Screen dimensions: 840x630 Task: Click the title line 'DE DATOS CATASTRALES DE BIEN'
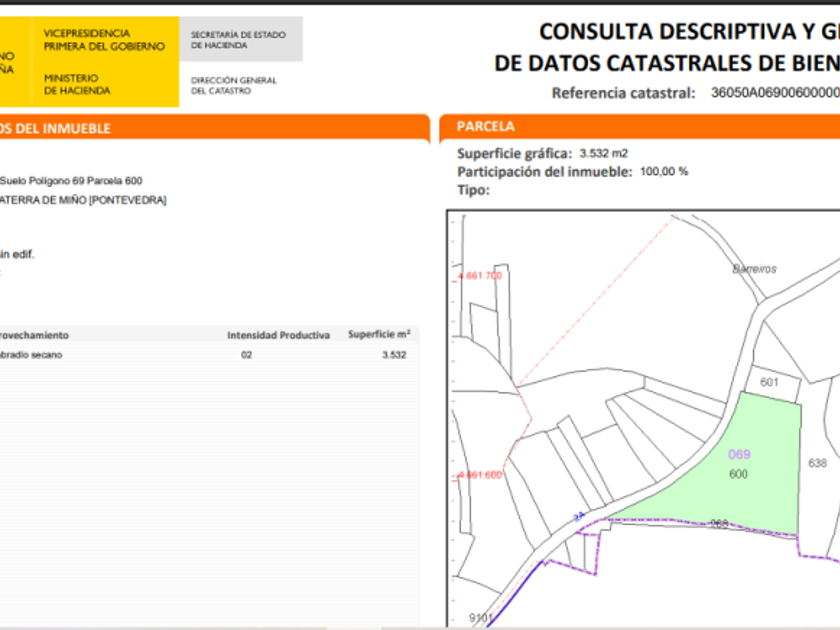[667, 64]
